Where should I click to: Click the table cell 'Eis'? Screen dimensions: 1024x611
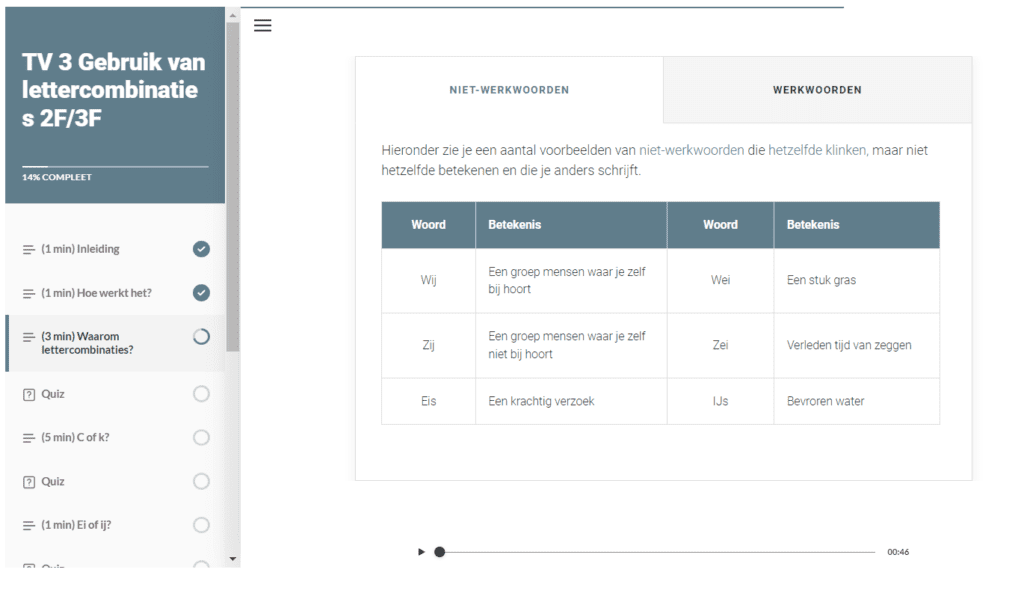click(x=428, y=401)
